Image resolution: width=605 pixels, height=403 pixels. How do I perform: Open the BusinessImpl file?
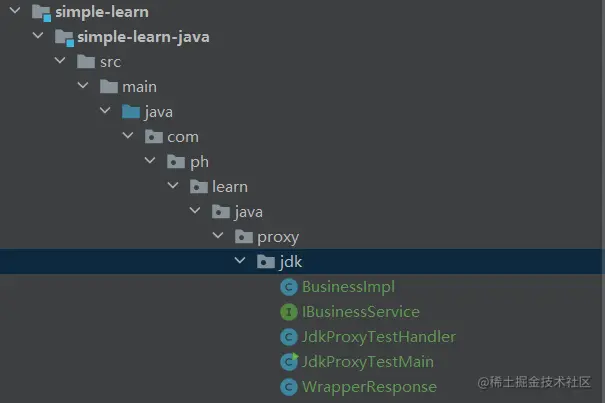point(348,287)
